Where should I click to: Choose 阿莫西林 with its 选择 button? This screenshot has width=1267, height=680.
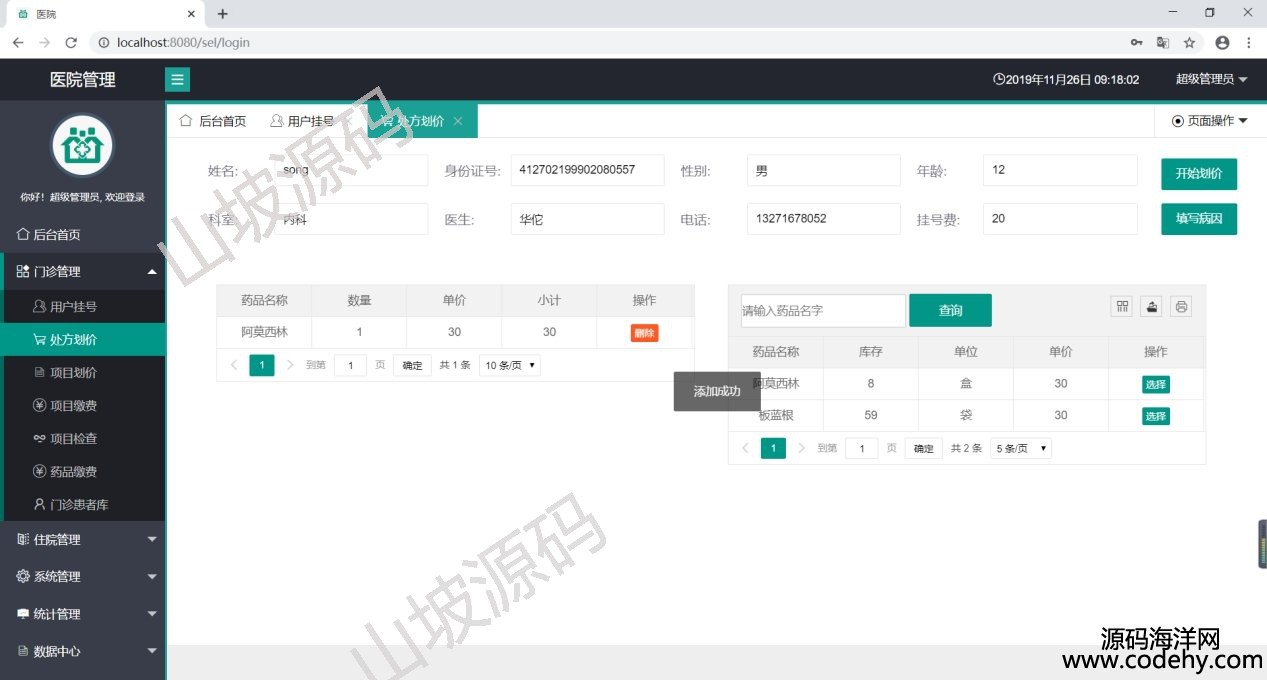(x=1156, y=384)
